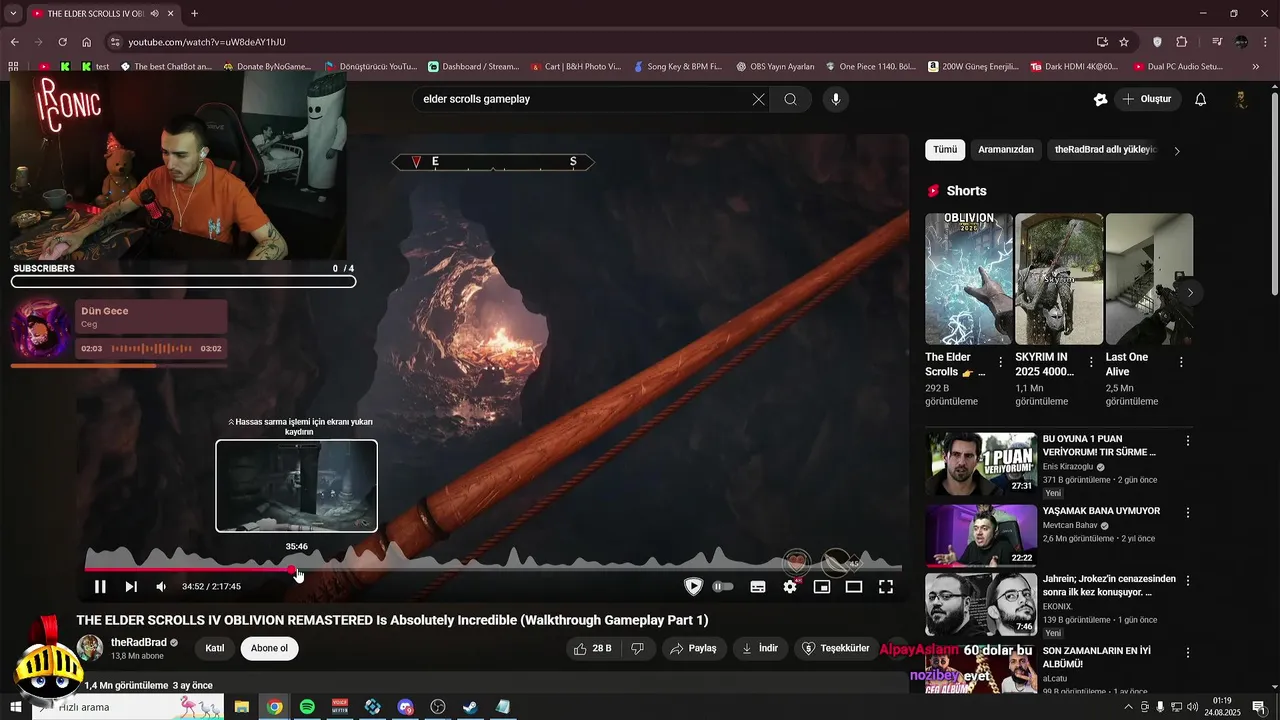The image size is (1280, 720).
Task: Open options for The Elder Scrolls short
Action: point(1000,363)
